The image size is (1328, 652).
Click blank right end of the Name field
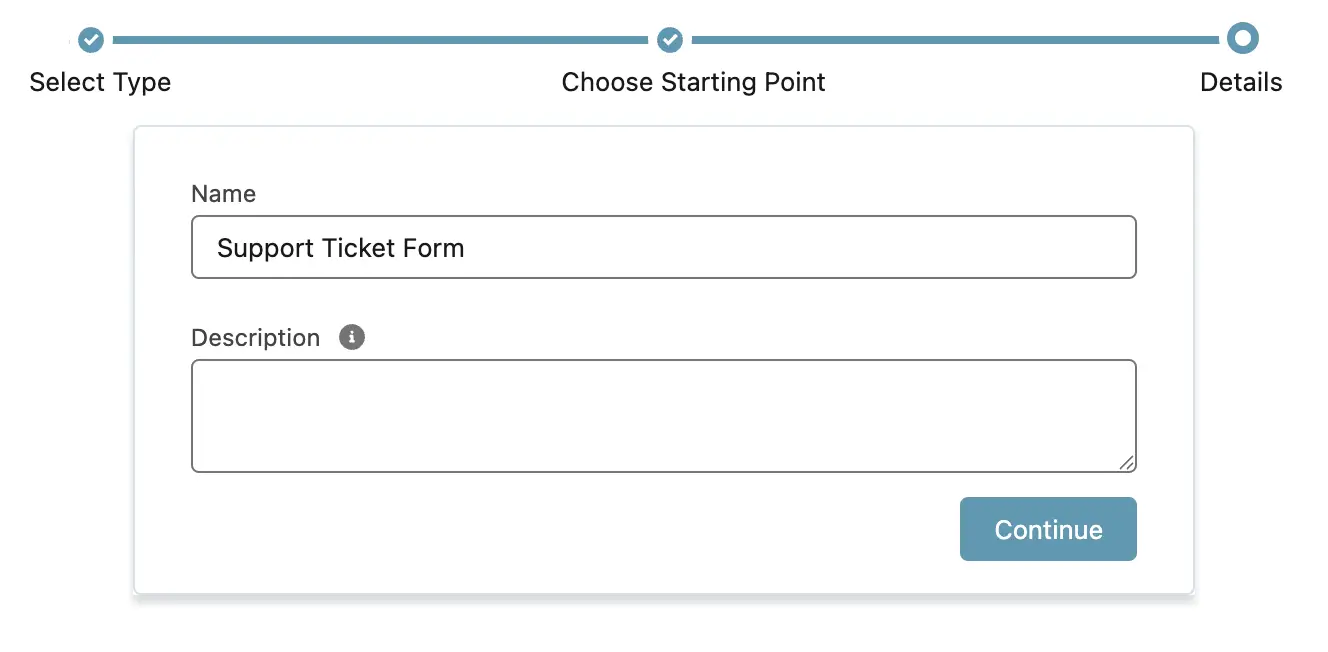coord(800,247)
